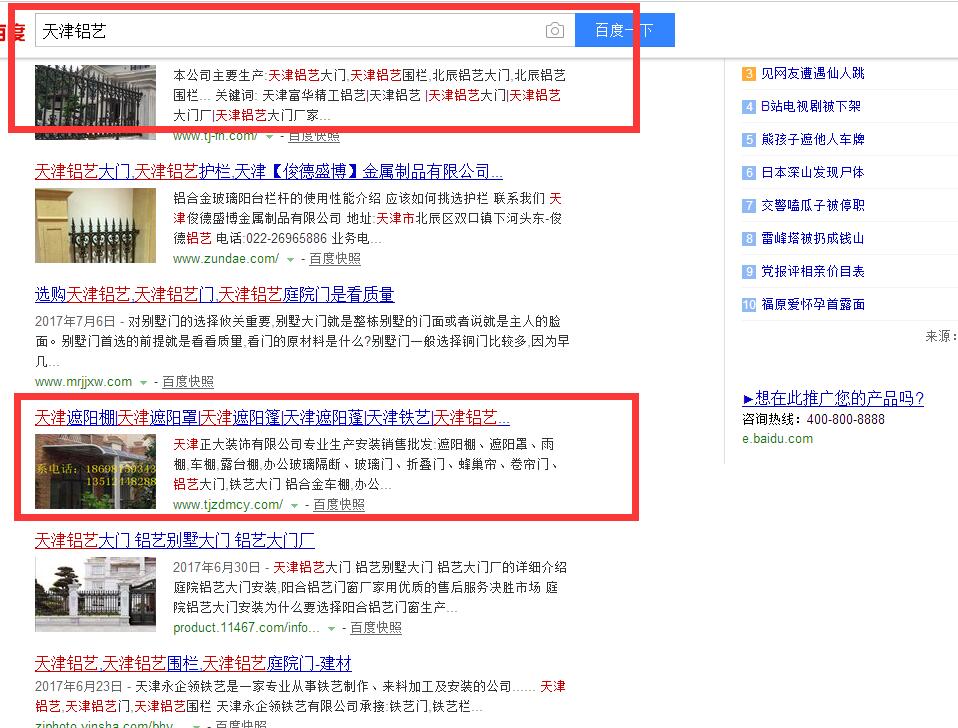Open 百度快照 for the www.mrjjxw.com result
Image resolution: width=958 pixels, height=728 pixels.
(188, 382)
